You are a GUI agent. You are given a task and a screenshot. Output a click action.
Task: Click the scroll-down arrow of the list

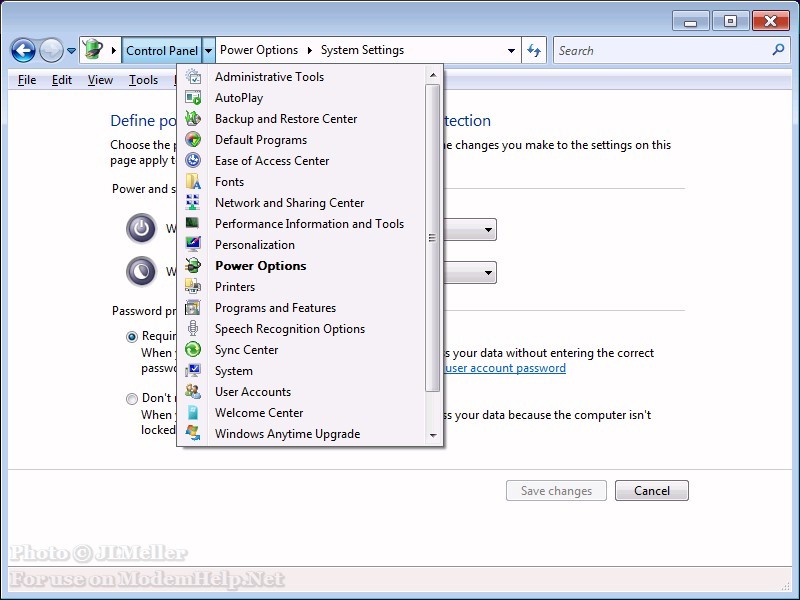pyautogui.click(x=433, y=435)
